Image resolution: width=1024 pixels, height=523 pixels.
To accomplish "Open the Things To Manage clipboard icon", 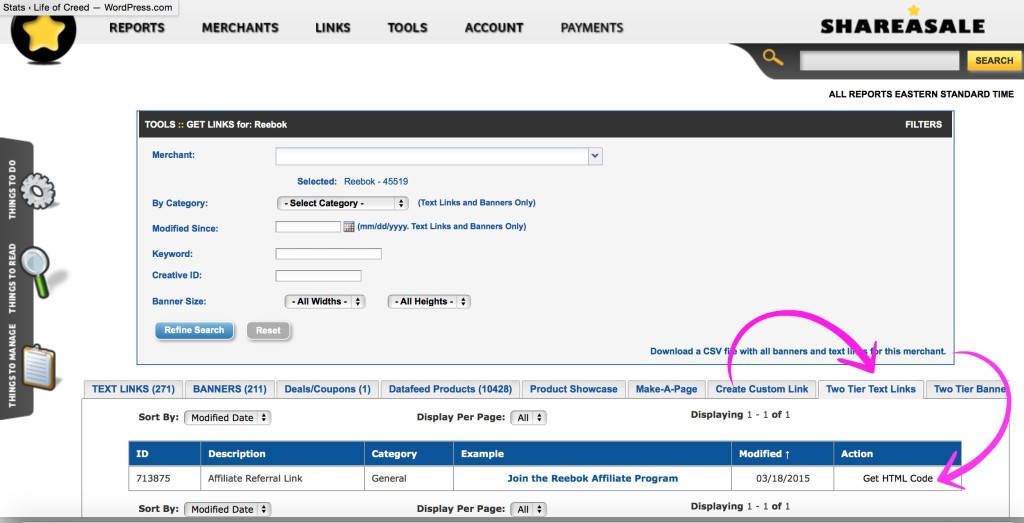I will point(38,366).
